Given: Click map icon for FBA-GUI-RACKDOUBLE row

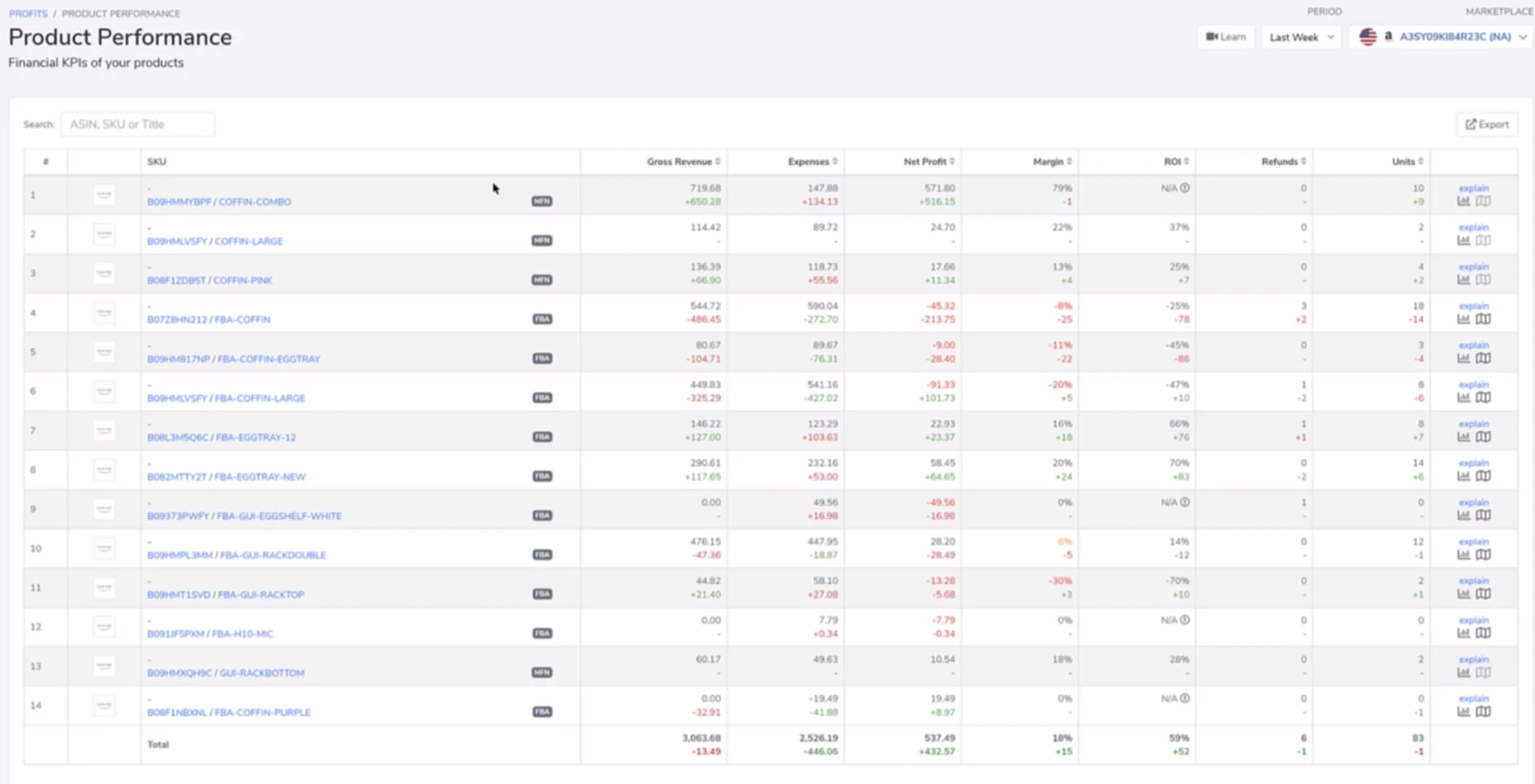Looking at the screenshot, I should click(1483, 554).
